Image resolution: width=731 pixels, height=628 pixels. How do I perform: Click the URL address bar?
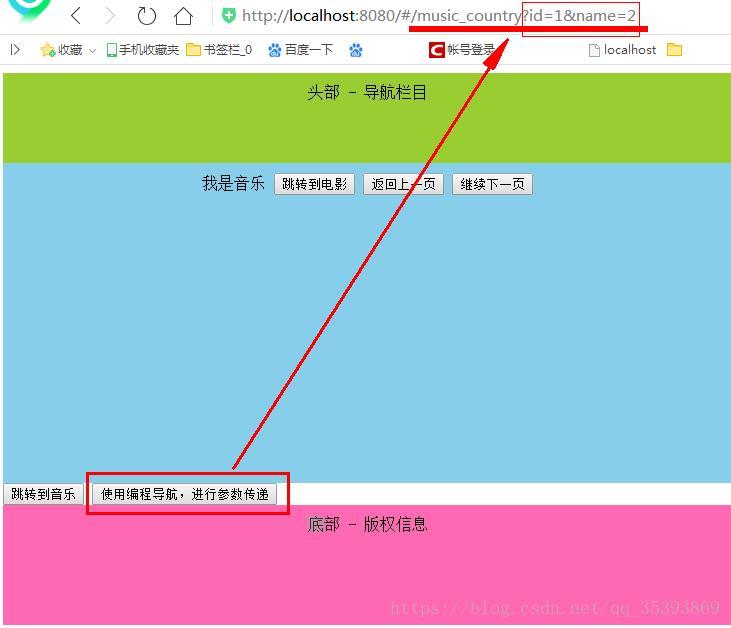tap(438, 16)
